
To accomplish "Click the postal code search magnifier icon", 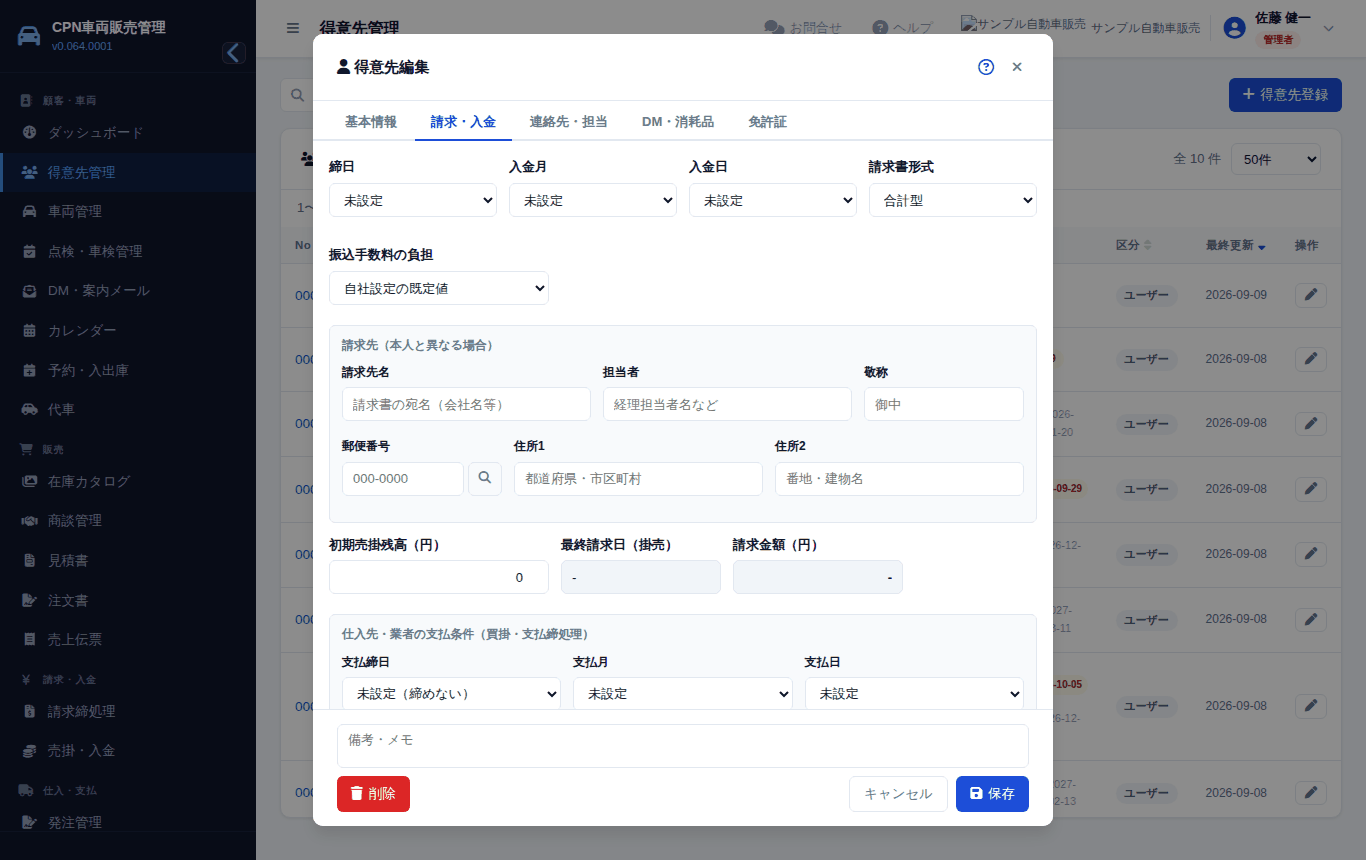I will click(485, 479).
